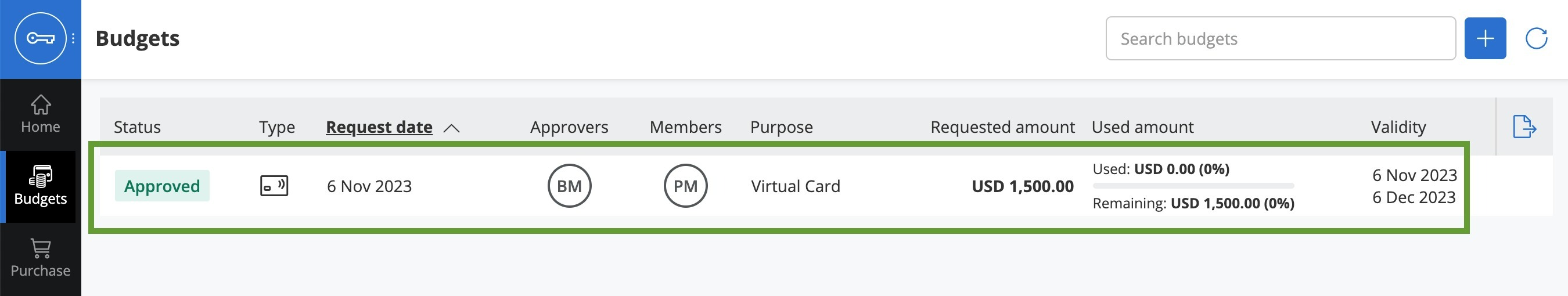Viewport: 1568px width, 296px height.
Task: Open the three-dot menu beside the key logo
Action: click(x=73, y=38)
